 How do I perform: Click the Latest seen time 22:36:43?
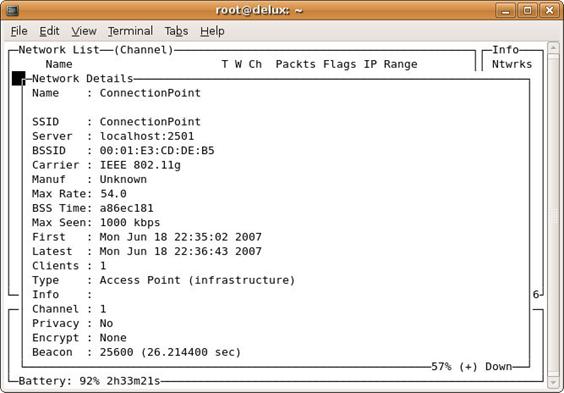tap(201, 251)
